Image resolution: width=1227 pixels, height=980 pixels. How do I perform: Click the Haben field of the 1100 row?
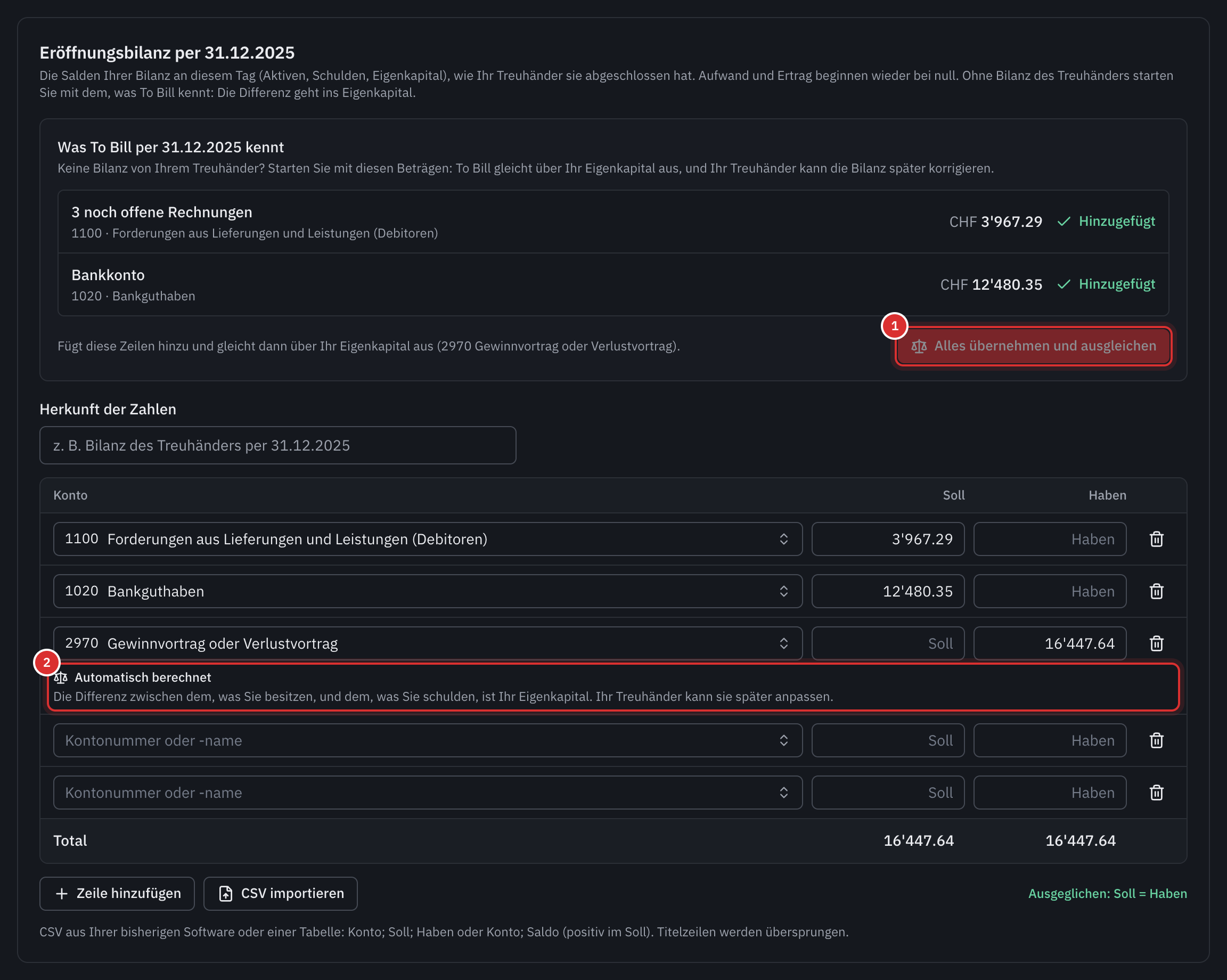pos(1050,539)
